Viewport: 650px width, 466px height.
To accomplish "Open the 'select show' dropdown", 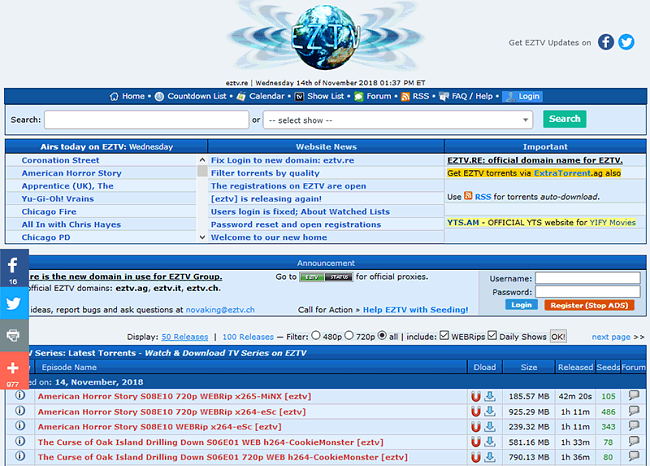I will pyautogui.click(x=398, y=120).
